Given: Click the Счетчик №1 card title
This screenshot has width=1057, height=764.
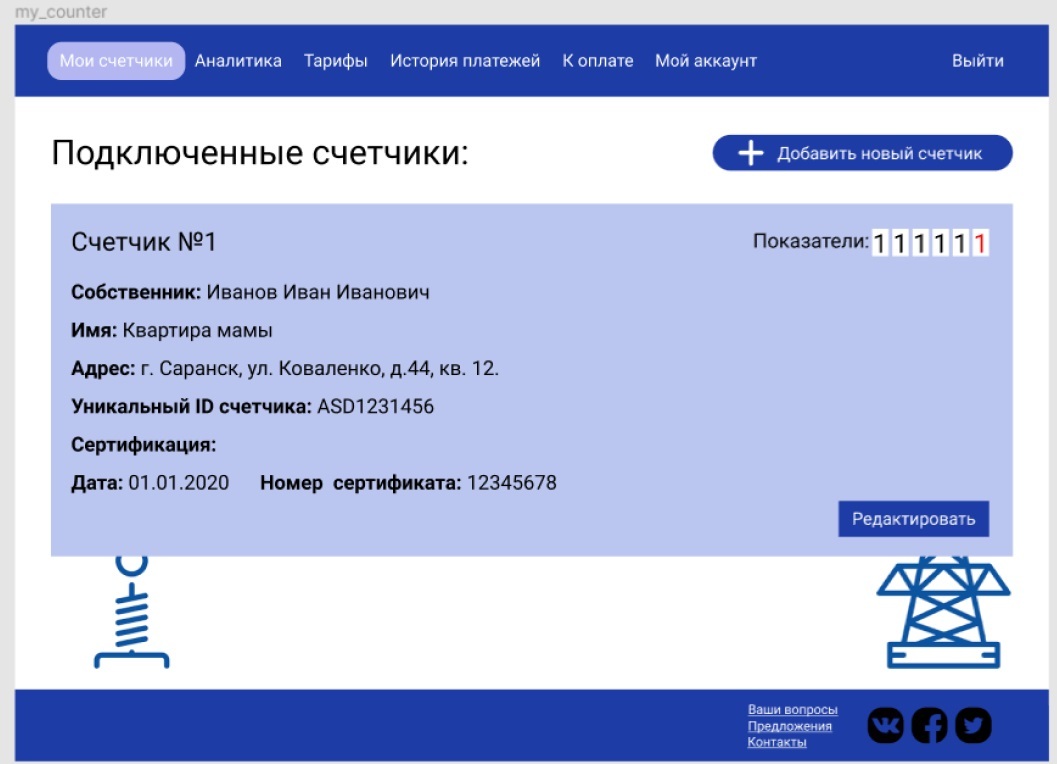Looking at the screenshot, I should pos(144,242).
